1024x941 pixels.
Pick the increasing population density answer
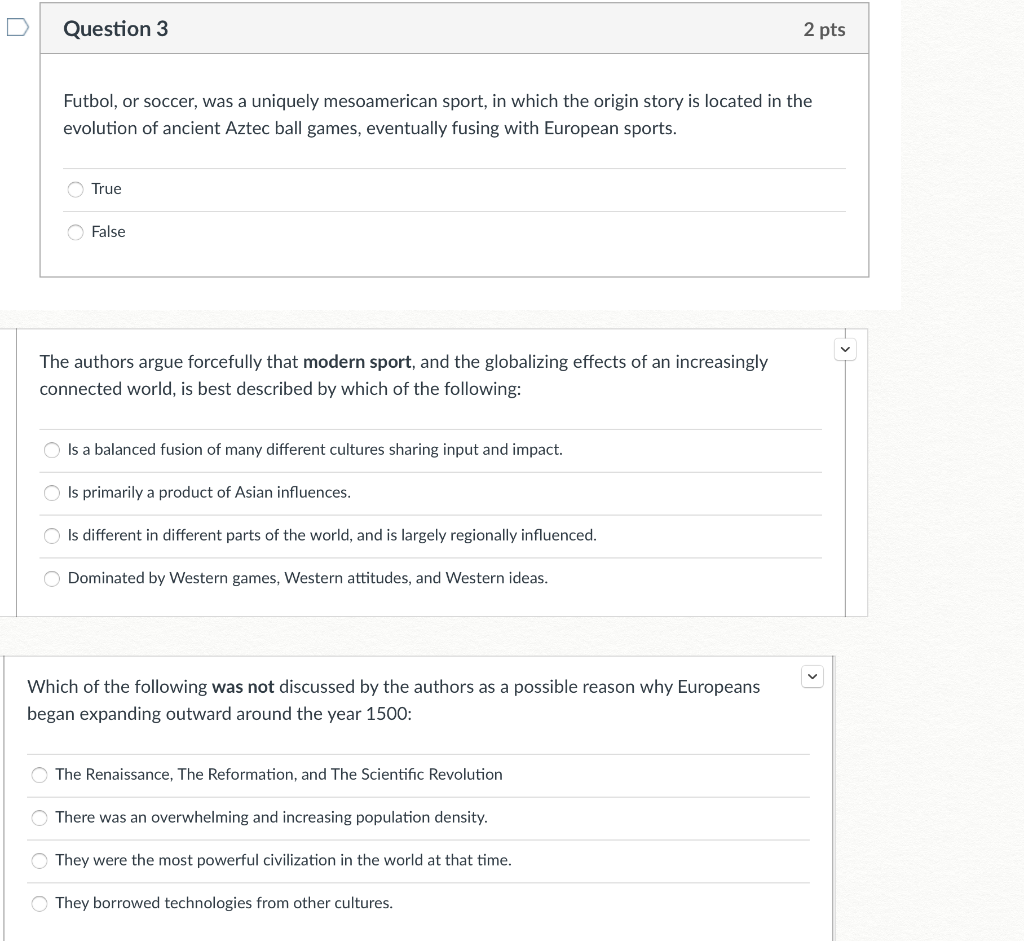(x=40, y=818)
